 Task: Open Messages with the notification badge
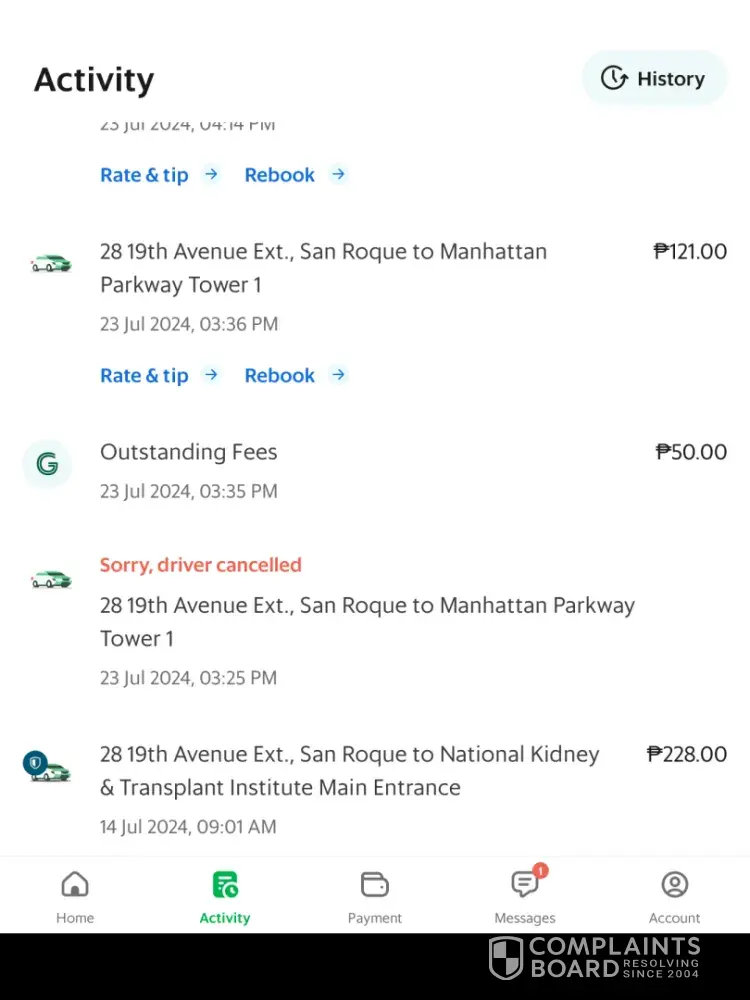(525, 884)
